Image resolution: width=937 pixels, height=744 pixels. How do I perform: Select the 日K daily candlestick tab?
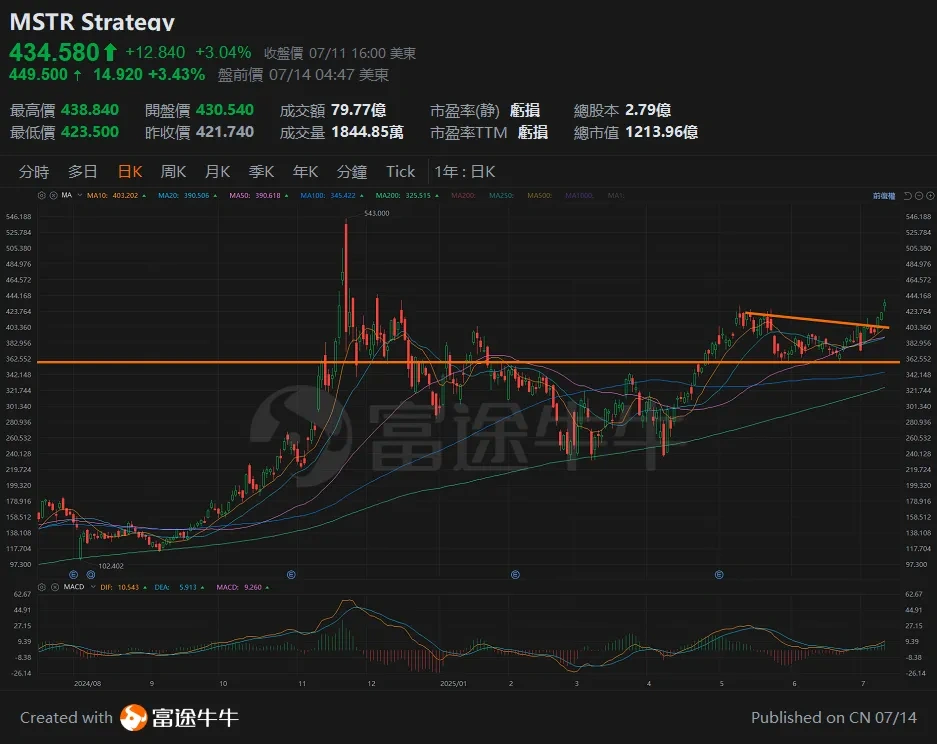point(130,172)
